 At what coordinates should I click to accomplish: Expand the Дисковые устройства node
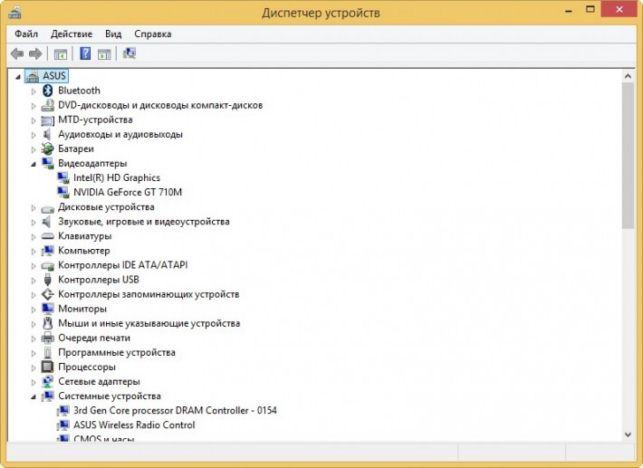click(x=34, y=208)
